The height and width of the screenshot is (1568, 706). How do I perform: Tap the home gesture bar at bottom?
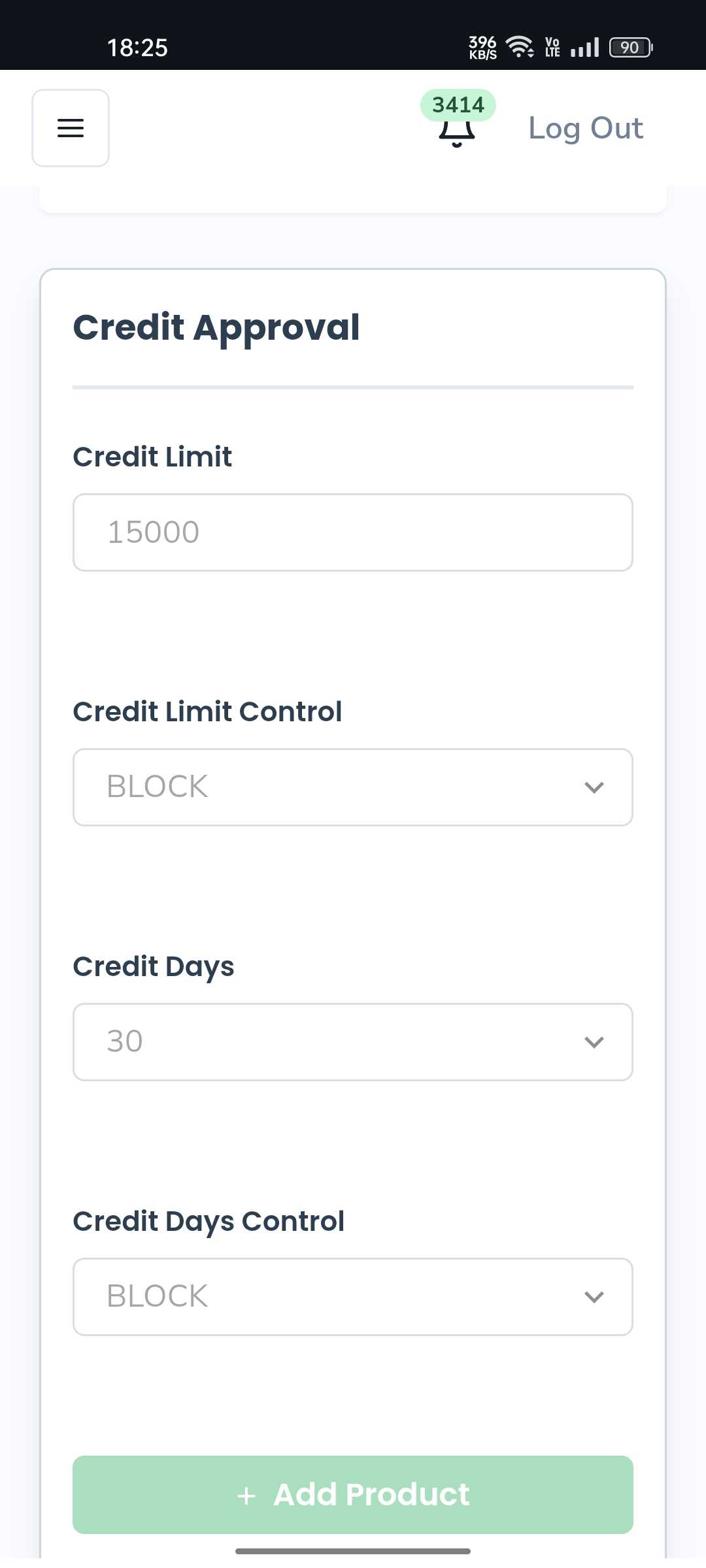click(x=353, y=1551)
